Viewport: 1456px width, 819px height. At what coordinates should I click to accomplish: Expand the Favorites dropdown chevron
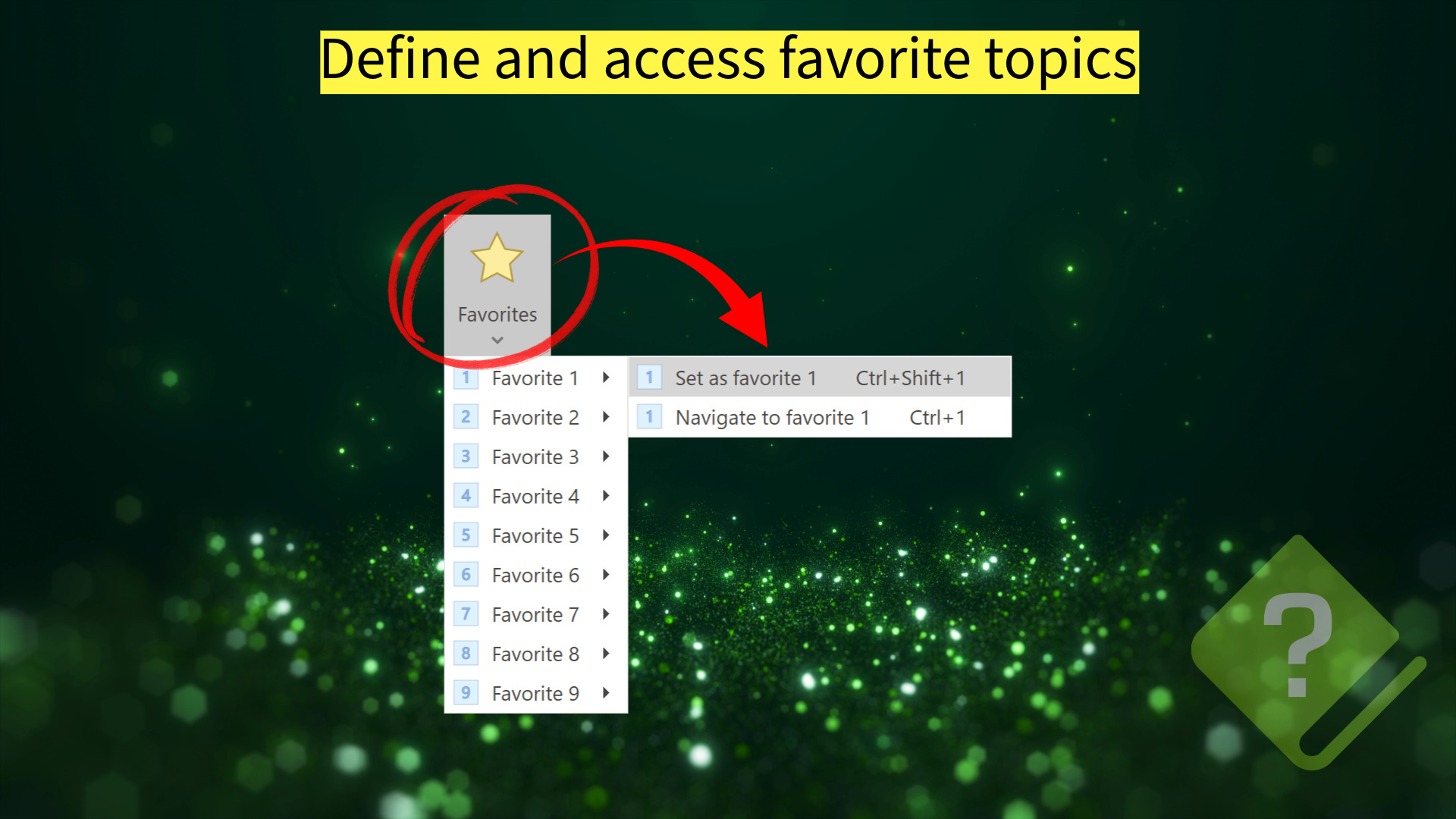[x=497, y=340]
